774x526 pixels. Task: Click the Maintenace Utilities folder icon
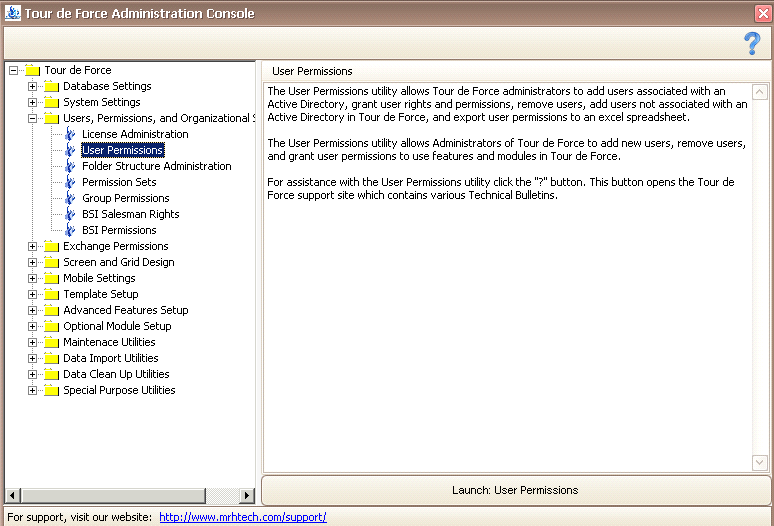pyautogui.click(x=51, y=342)
